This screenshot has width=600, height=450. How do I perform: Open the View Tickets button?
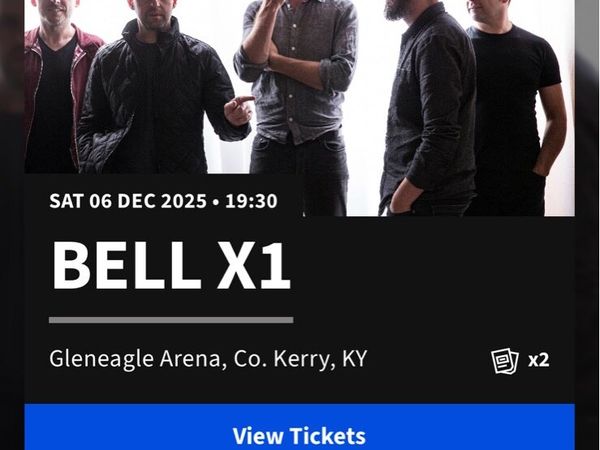pos(299,427)
